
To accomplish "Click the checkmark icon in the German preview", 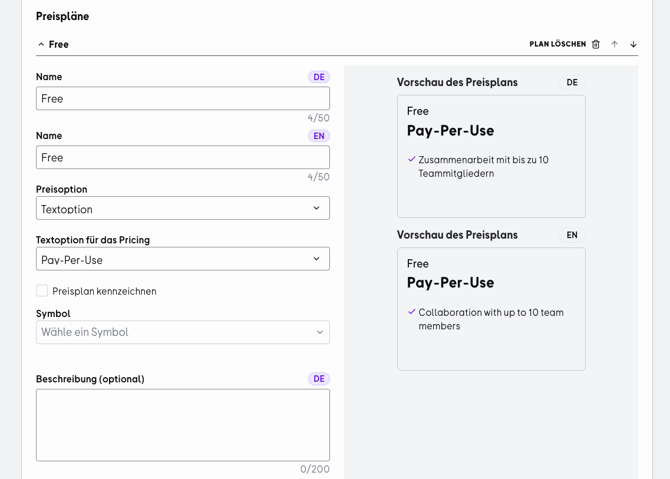I will (x=411, y=159).
